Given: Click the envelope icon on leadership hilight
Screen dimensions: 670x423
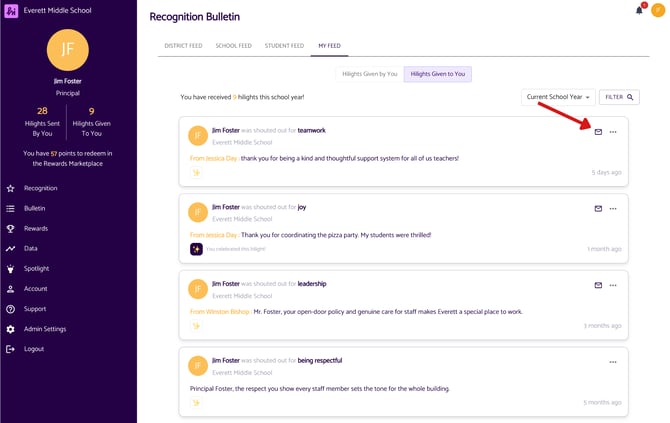Looking at the screenshot, I should point(598,285).
